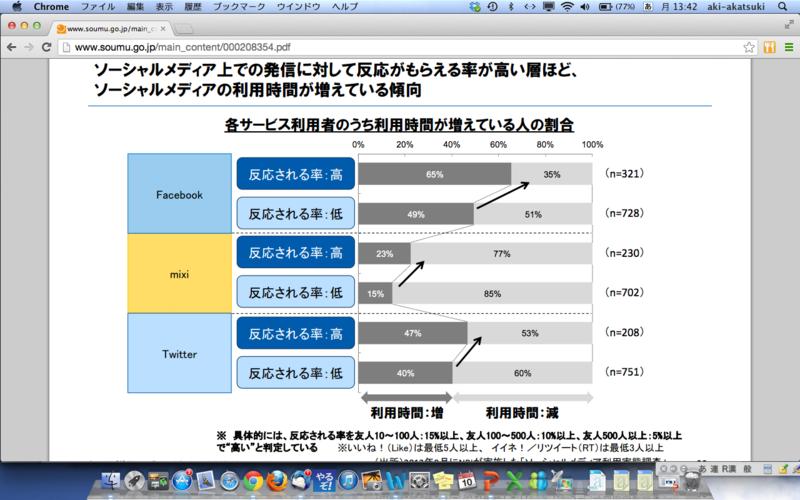The width and height of the screenshot is (800, 500).
Task: Close the soumu.go.jp tab
Action: [x=163, y=29]
